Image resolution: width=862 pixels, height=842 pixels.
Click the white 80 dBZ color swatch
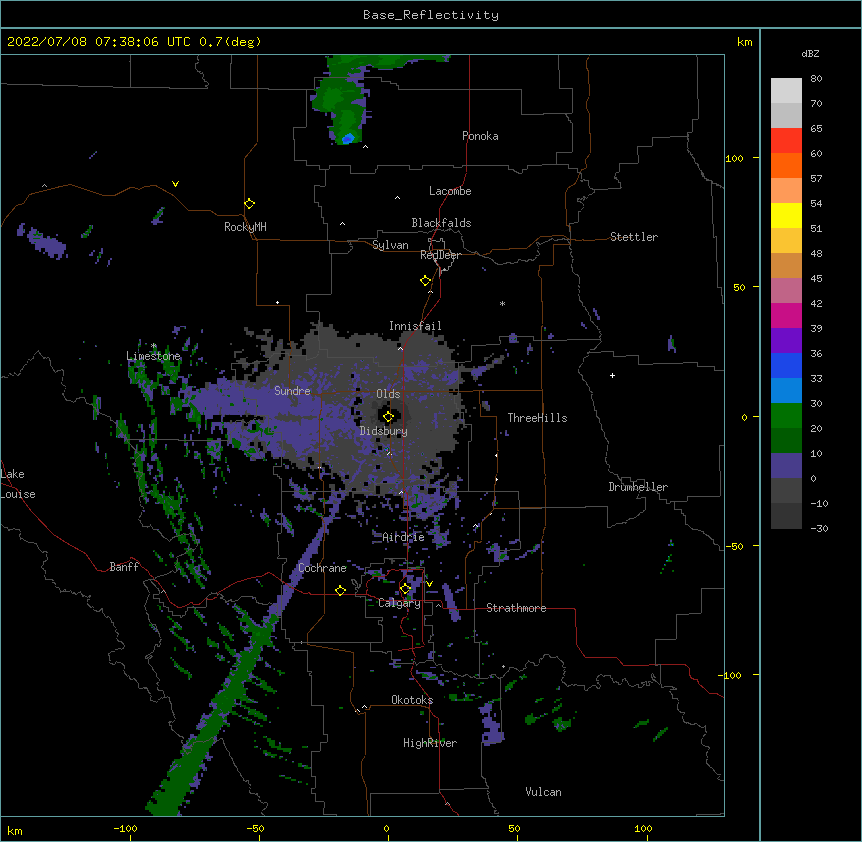(x=786, y=91)
